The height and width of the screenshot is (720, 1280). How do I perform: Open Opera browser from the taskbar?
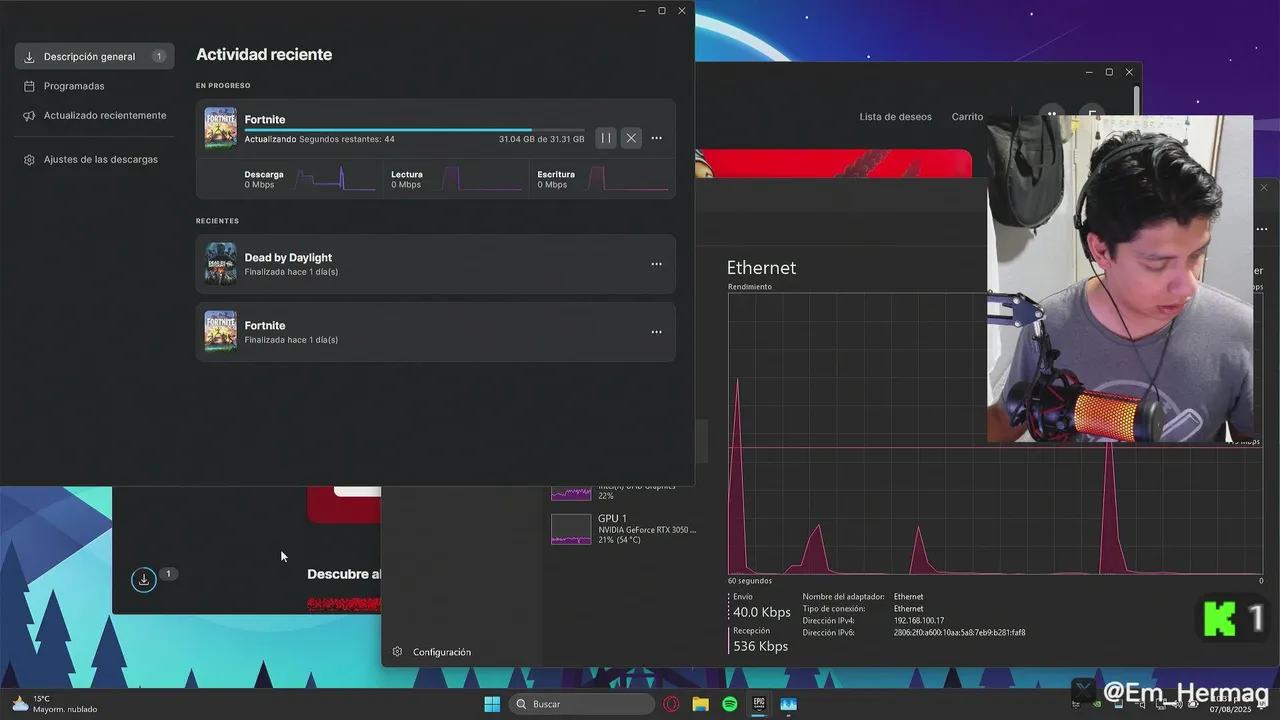click(x=671, y=704)
